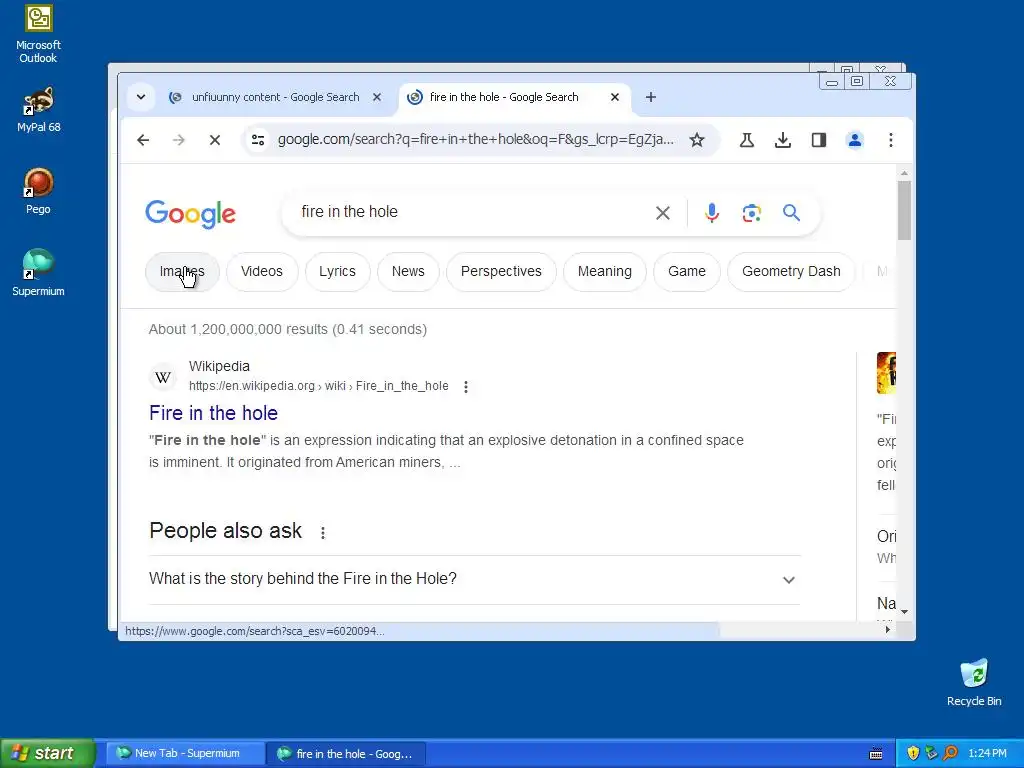The image size is (1024, 768).
Task: Open the Recycle Bin icon
Action: pyautogui.click(x=974, y=682)
